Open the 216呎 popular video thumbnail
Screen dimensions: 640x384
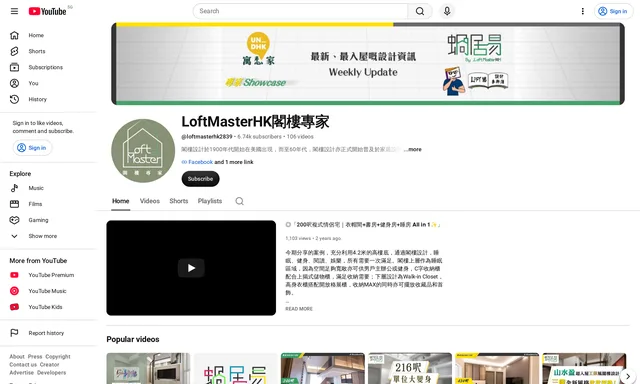pos(410,368)
